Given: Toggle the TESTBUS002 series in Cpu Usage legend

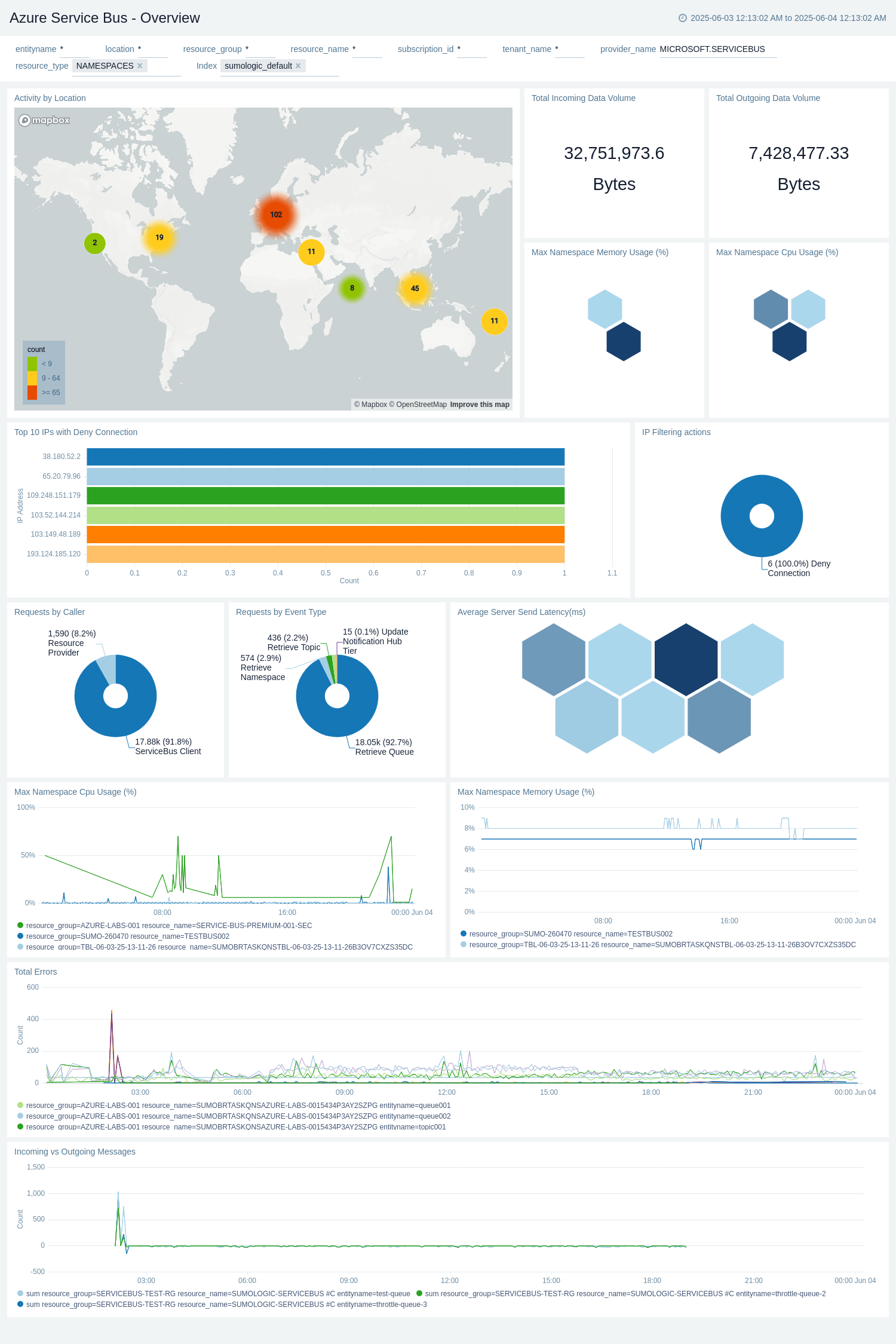Looking at the screenshot, I should (x=124, y=936).
